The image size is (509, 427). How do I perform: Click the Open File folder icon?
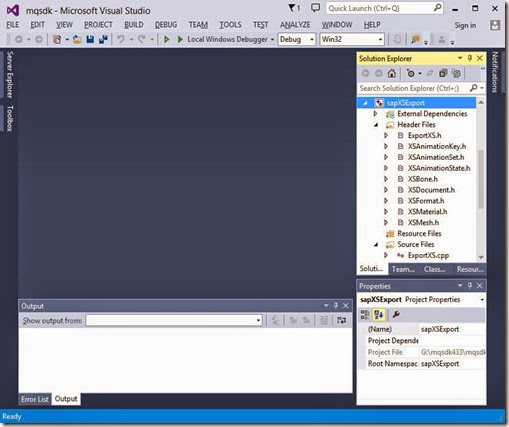[77, 39]
